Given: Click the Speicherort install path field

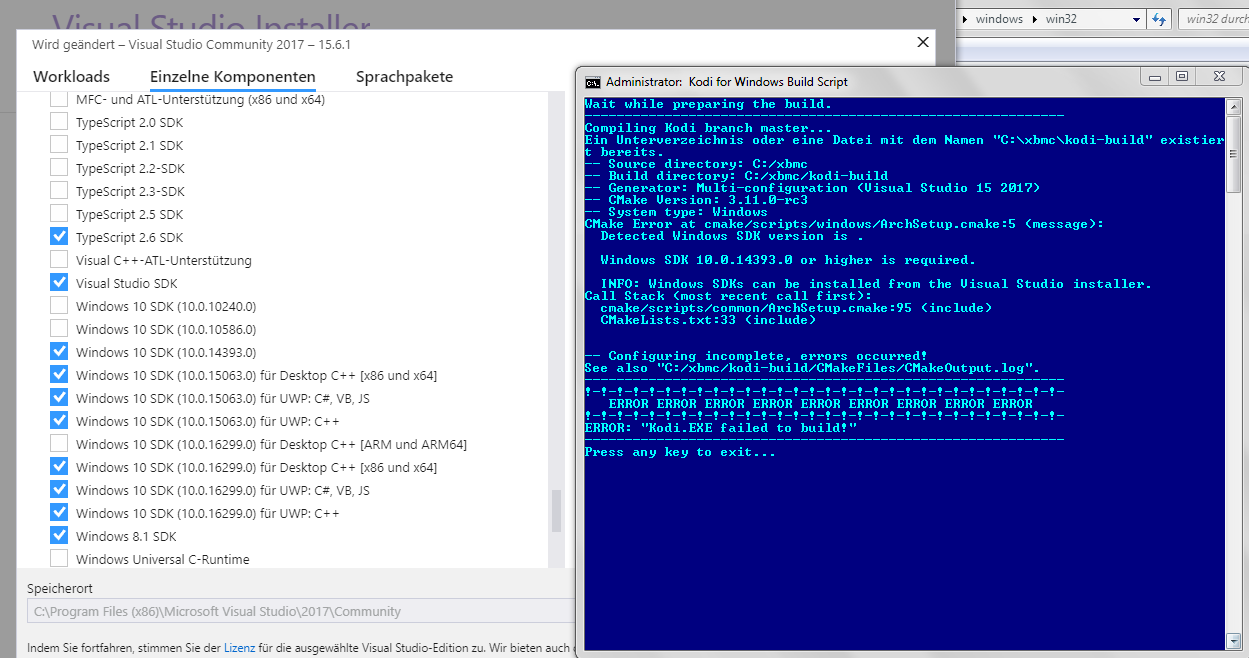Looking at the screenshot, I should pyautogui.click(x=300, y=611).
